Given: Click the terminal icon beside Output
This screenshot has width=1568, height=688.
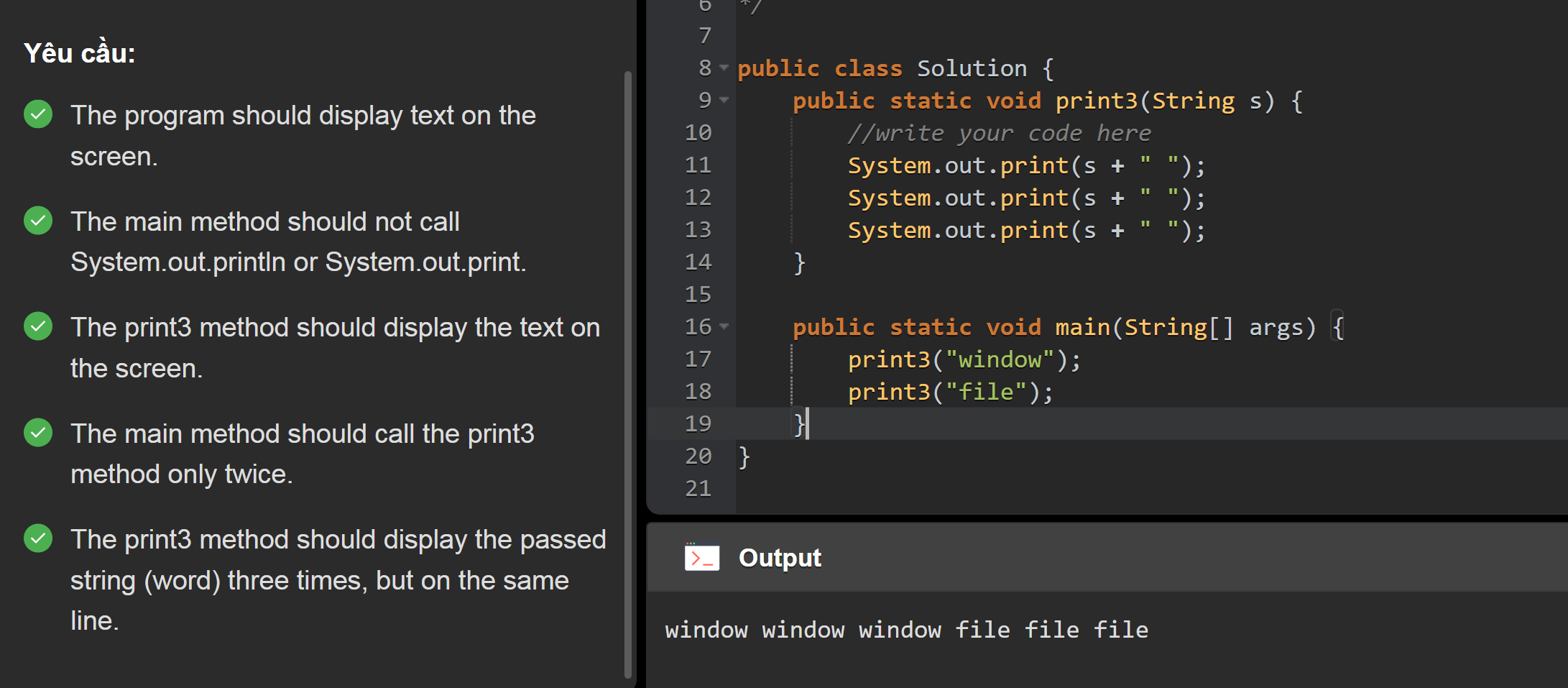Looking at the screenshot, I should [701, 557].
